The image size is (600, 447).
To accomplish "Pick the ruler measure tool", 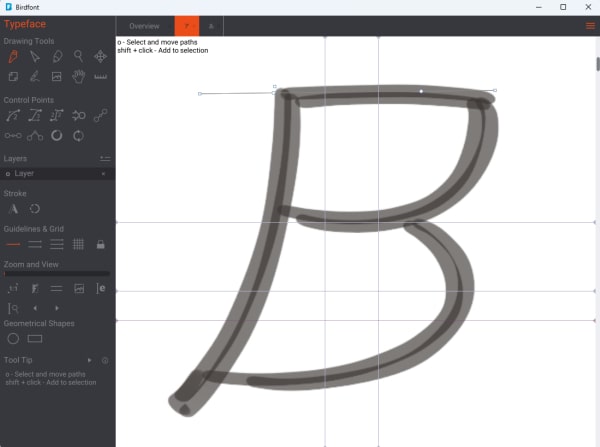I will coord(101,76).
